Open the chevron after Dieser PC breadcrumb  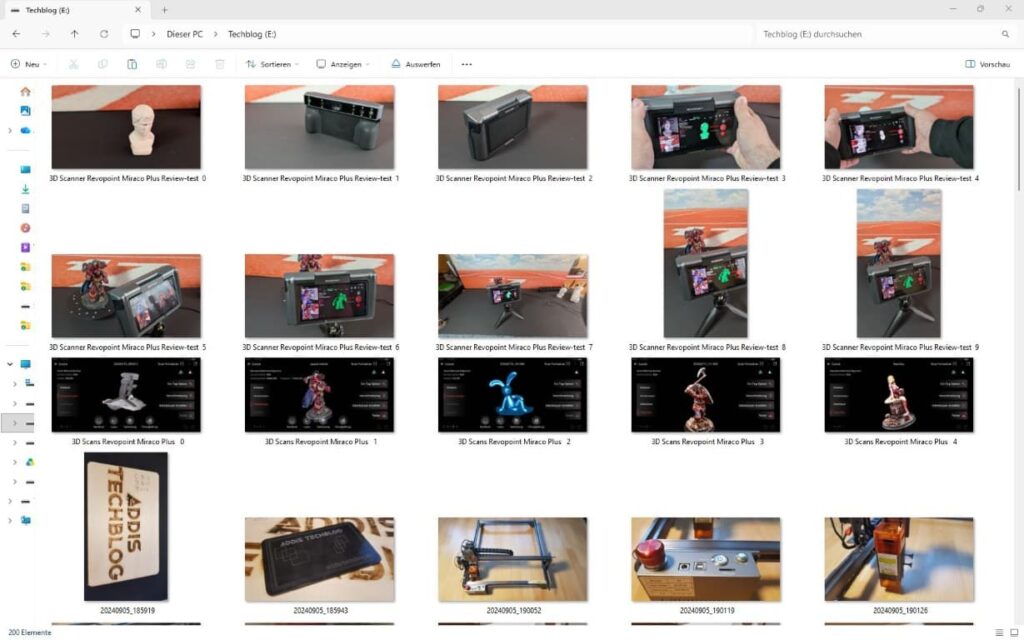coord(216,34)
